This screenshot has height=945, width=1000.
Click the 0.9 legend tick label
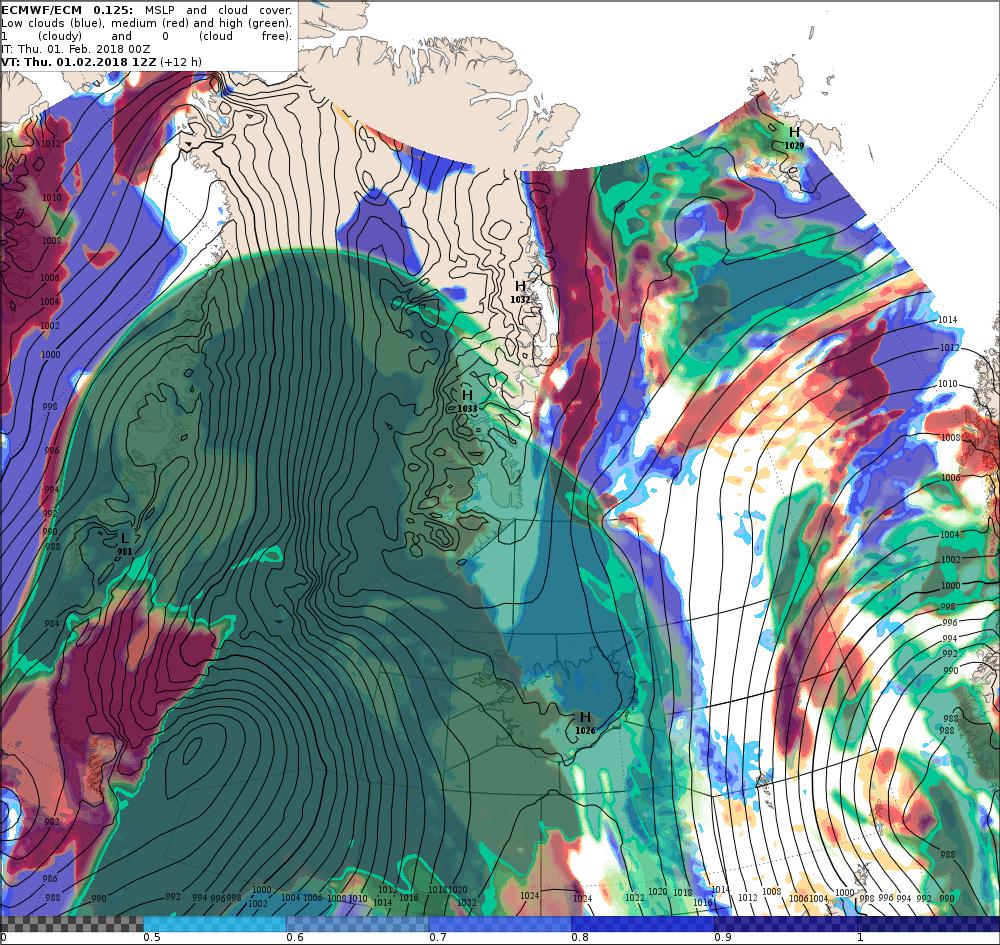(x=723, y=937)
